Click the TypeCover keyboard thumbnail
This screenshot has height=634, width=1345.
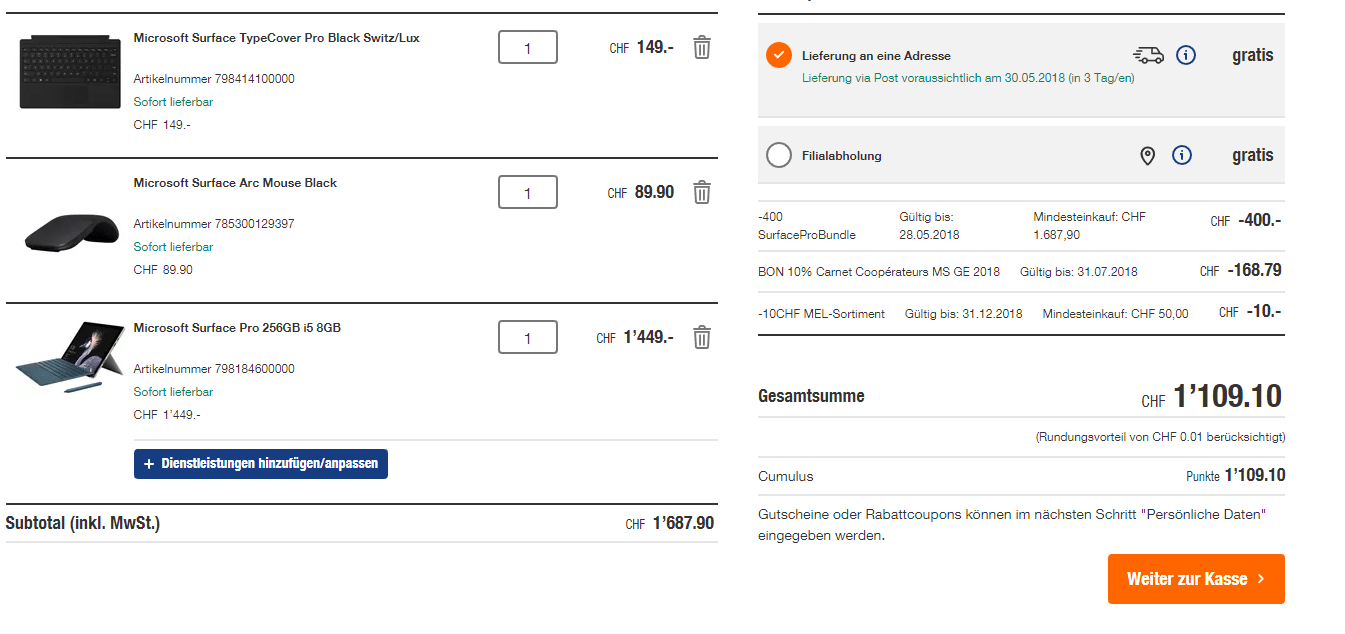(x=62, y=71)
